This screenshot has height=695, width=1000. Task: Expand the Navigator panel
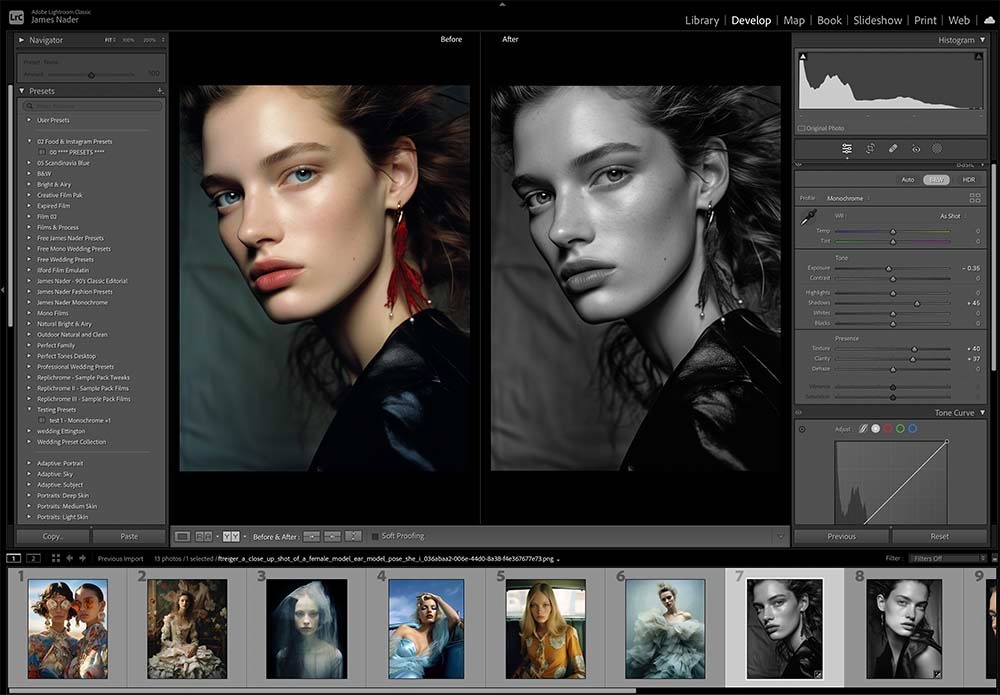(x=22, y=40)
